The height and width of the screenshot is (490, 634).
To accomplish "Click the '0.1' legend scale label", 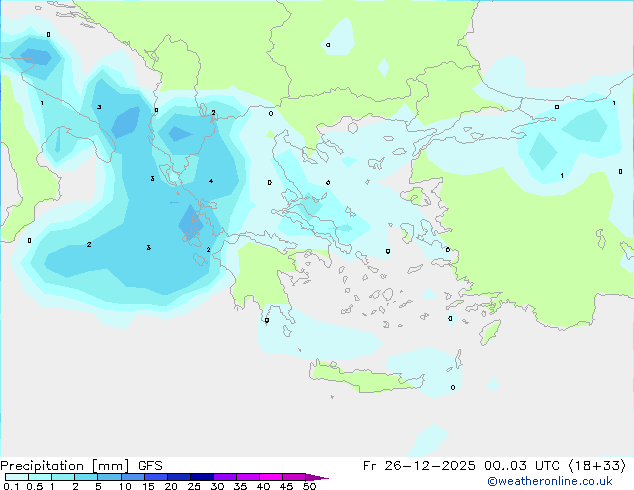I will (11, 486).
